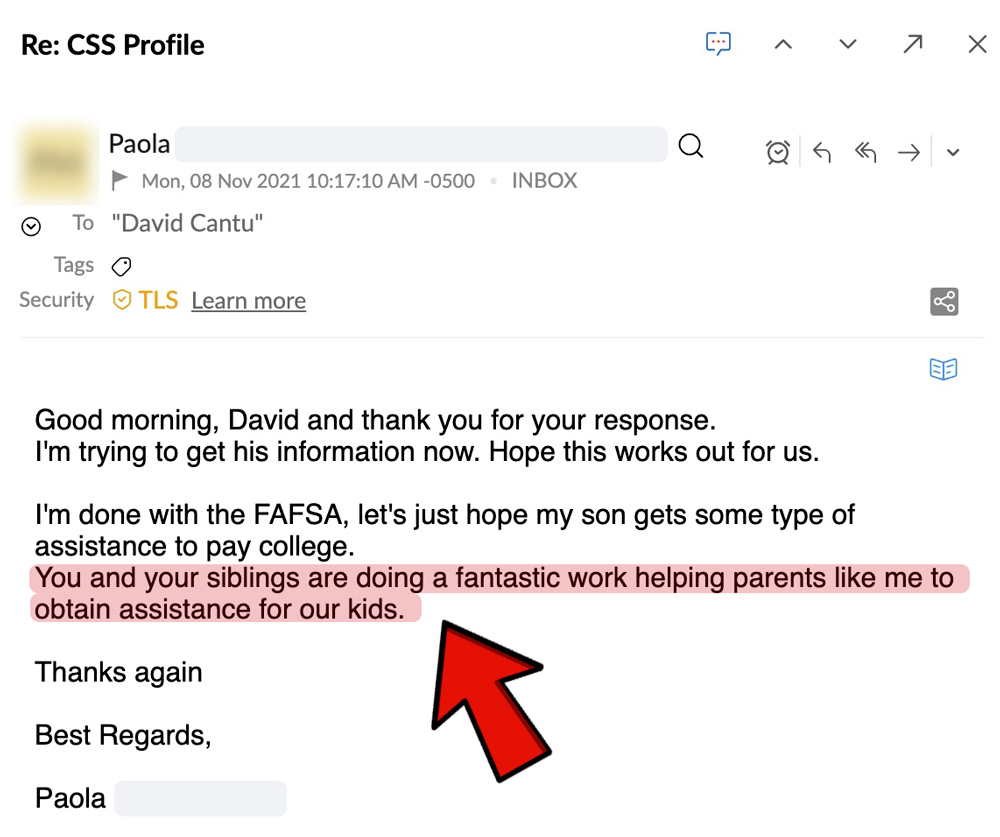Click Paola's blurred sender avatar
Screen dimensions: 1000x837
point(57,162)
